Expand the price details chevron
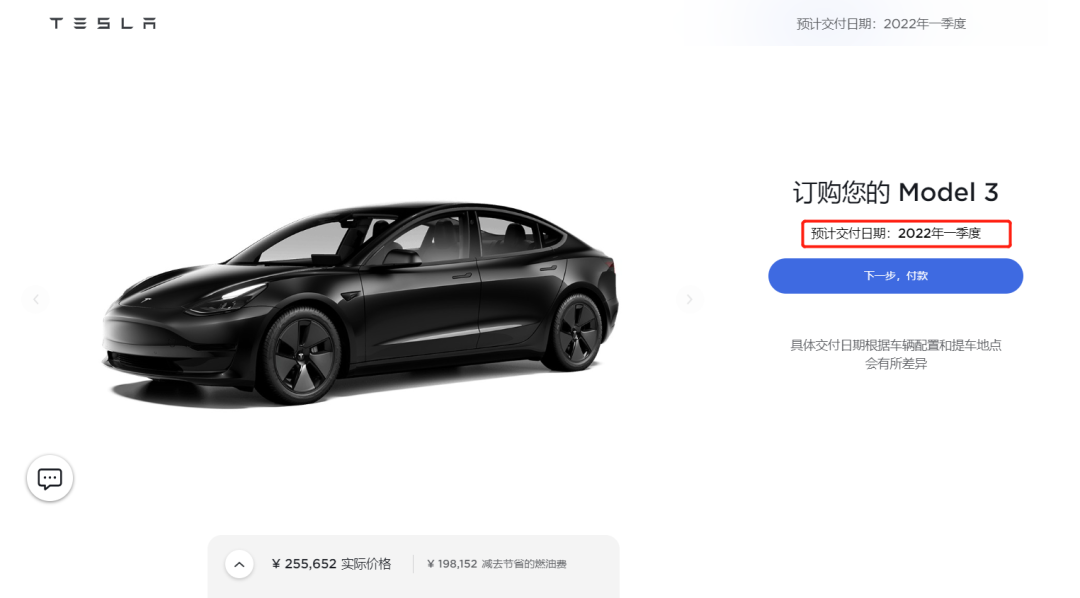 (238, 565)
